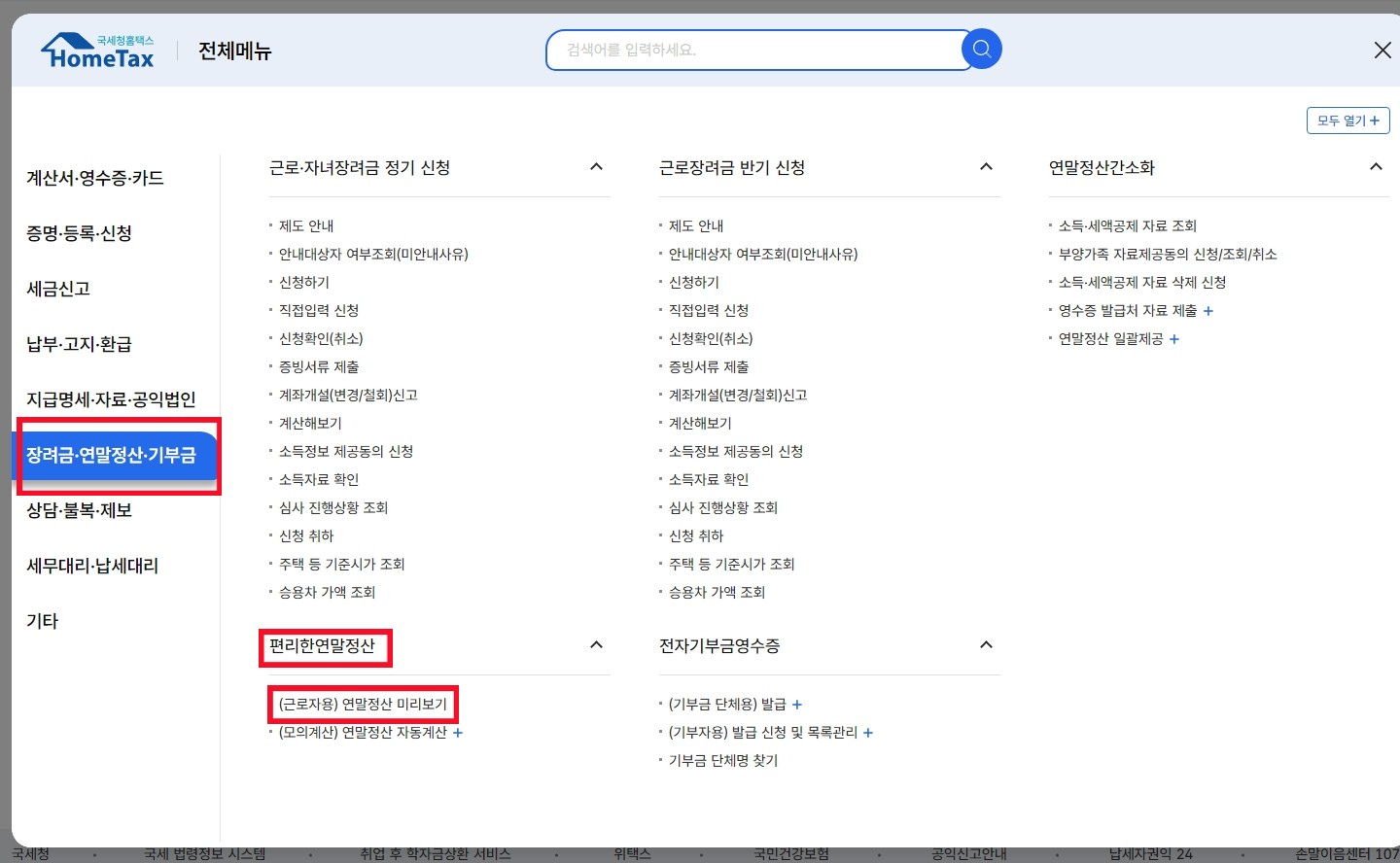This screenshot has width=1400, height=863.
Task: Expand (기부금 단체용) 발급 plus icon
Action: pos(797,704)
